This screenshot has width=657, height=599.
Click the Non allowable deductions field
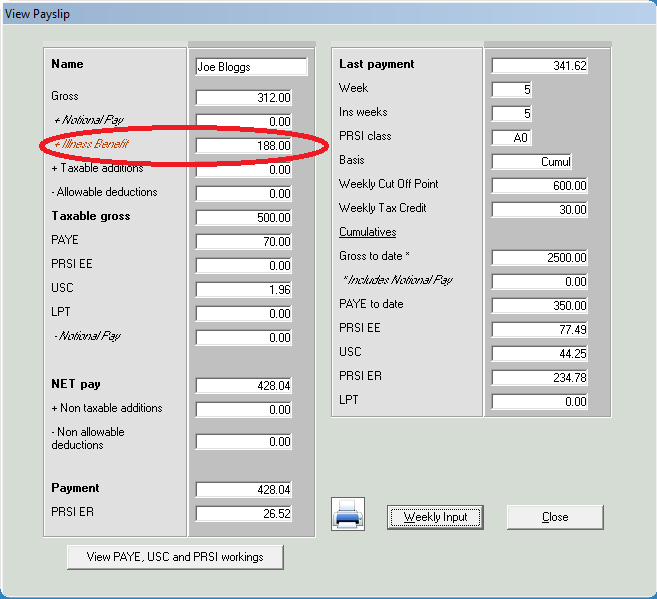(243, 442)
